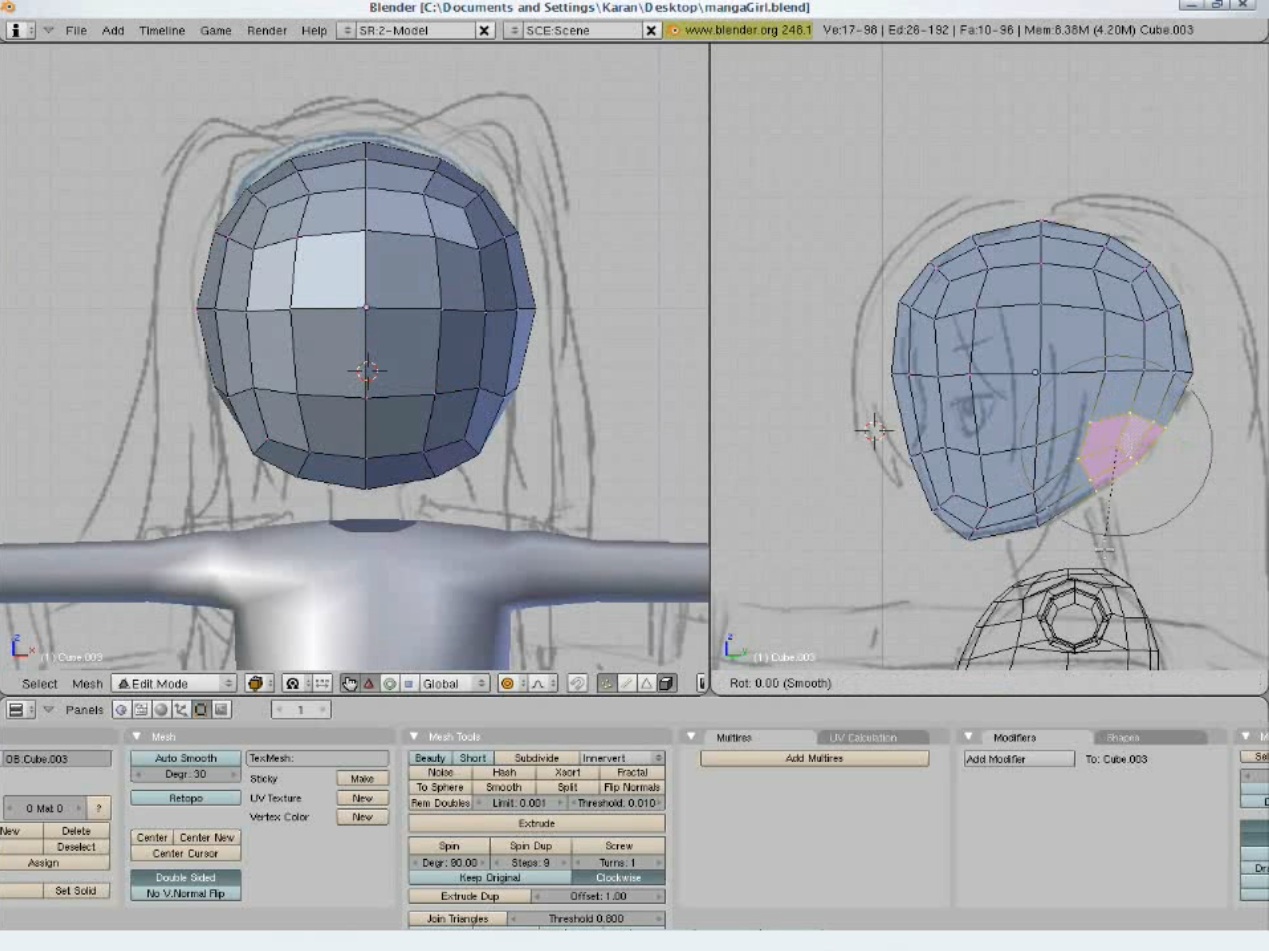Image resolution: width=1269 pixels, height=951 pixels.
Task: Open the Global orientation dropdown
Action: coord(454,683)
